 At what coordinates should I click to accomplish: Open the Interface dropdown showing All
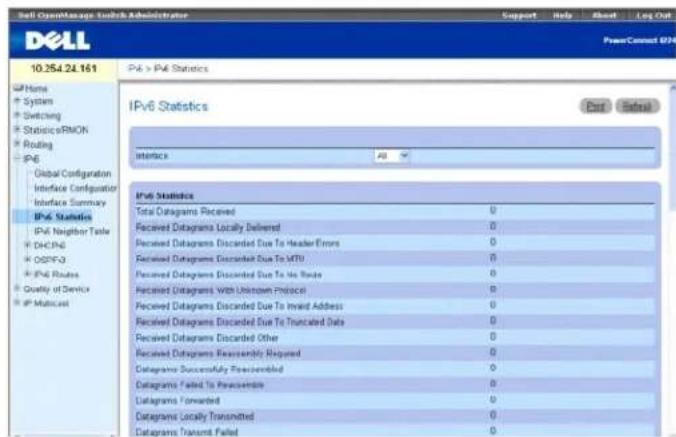[391, 156]
